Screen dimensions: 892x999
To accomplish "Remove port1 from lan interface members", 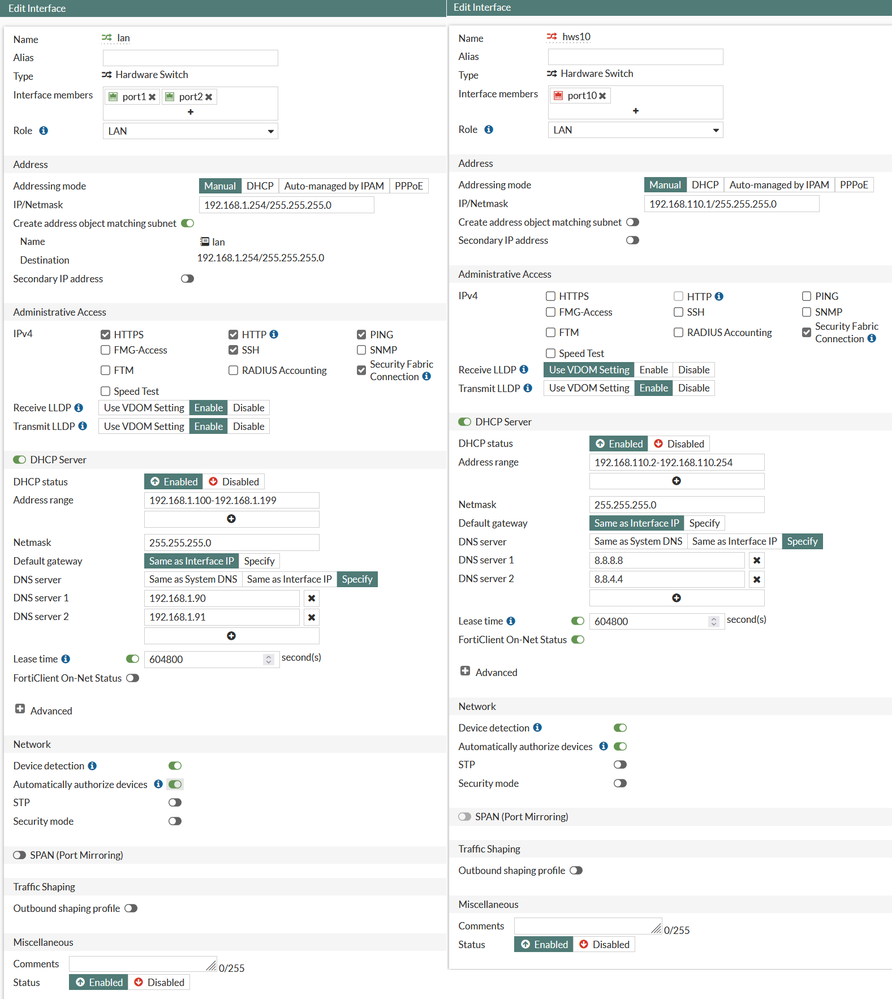I will (x=152, y=97).
